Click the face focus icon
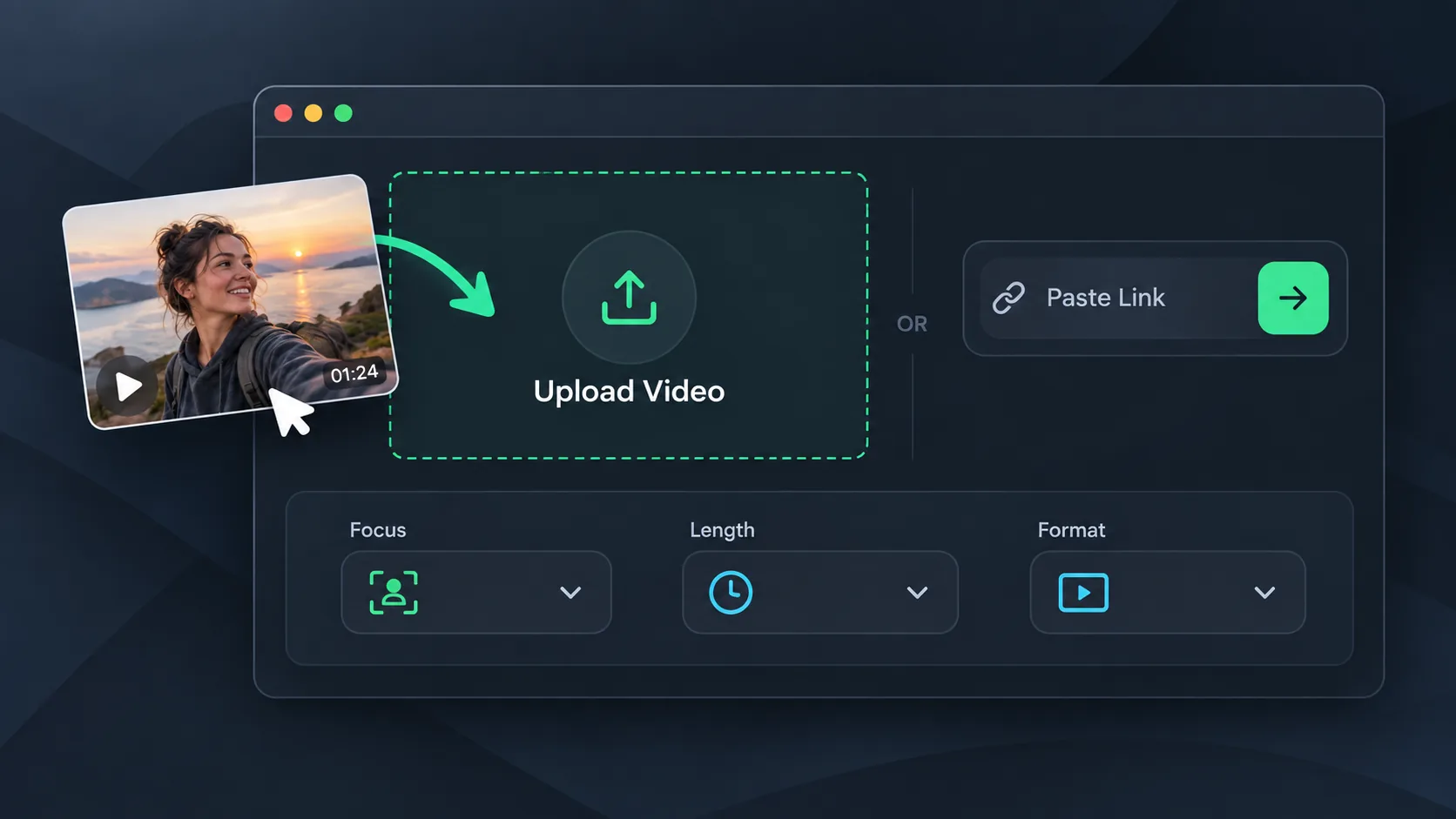Image resolution: width=1456 pixels, height=819 pixels. (x=394, y=593)
